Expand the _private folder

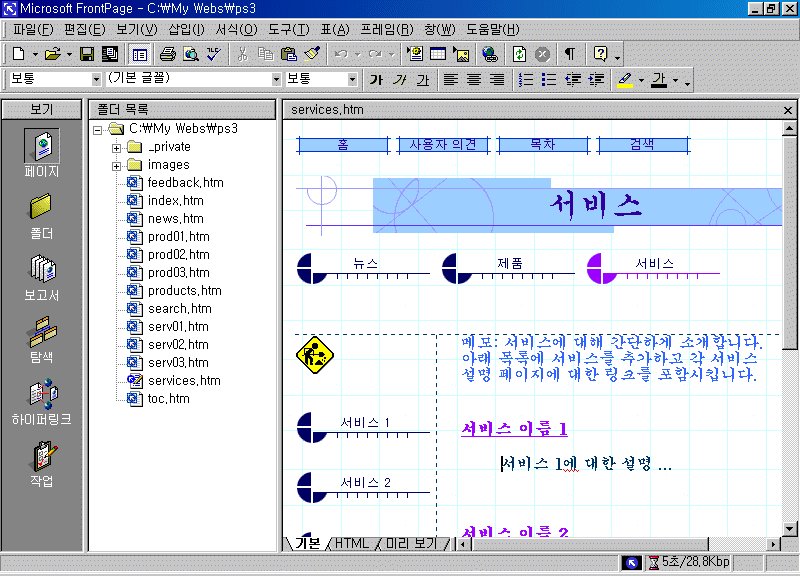(x=116, y=148)
